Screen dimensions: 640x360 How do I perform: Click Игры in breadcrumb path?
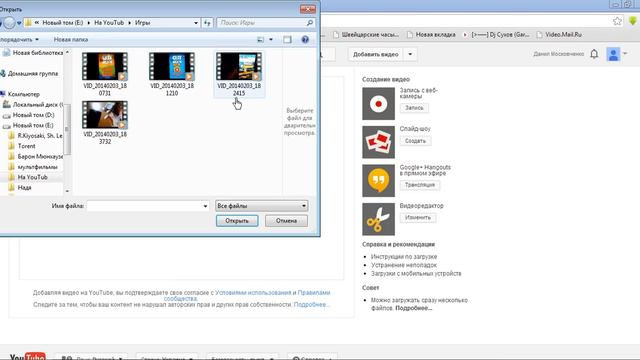pyautogui.click(x=142, y=23)
